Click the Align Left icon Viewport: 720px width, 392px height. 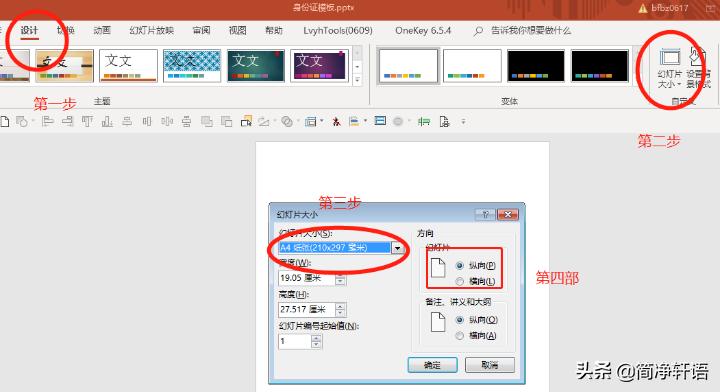click(48, 122)
